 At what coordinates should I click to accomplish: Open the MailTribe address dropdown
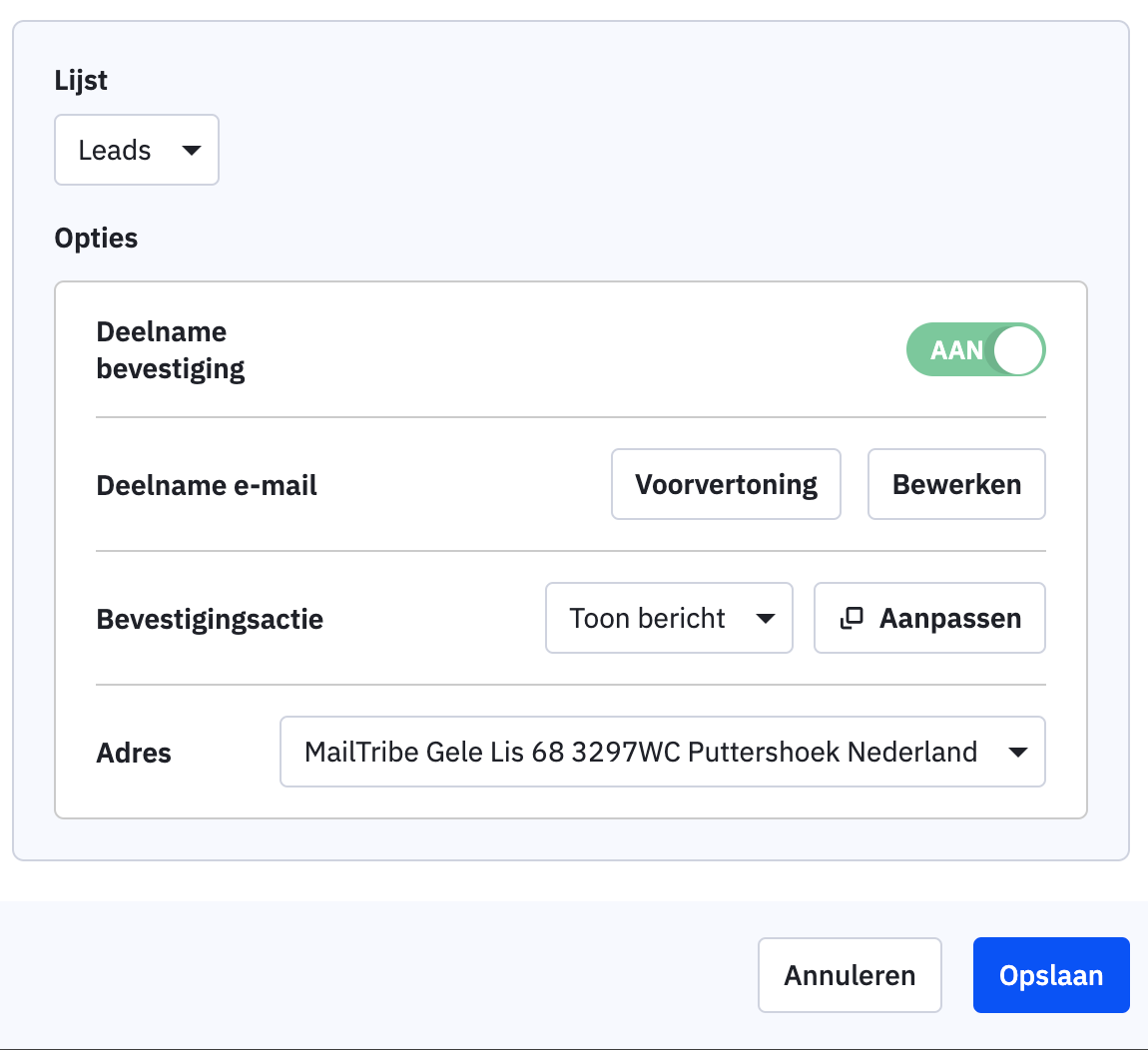(x=662, y=753)
